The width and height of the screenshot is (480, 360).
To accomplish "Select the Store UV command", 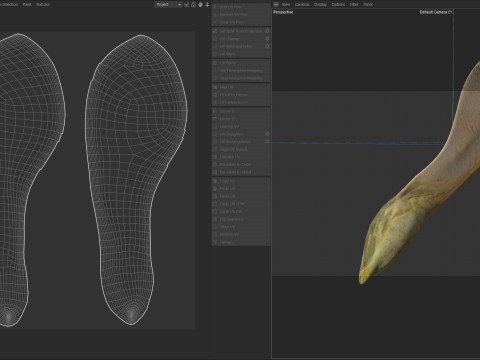I will click(x=241, y=227).
